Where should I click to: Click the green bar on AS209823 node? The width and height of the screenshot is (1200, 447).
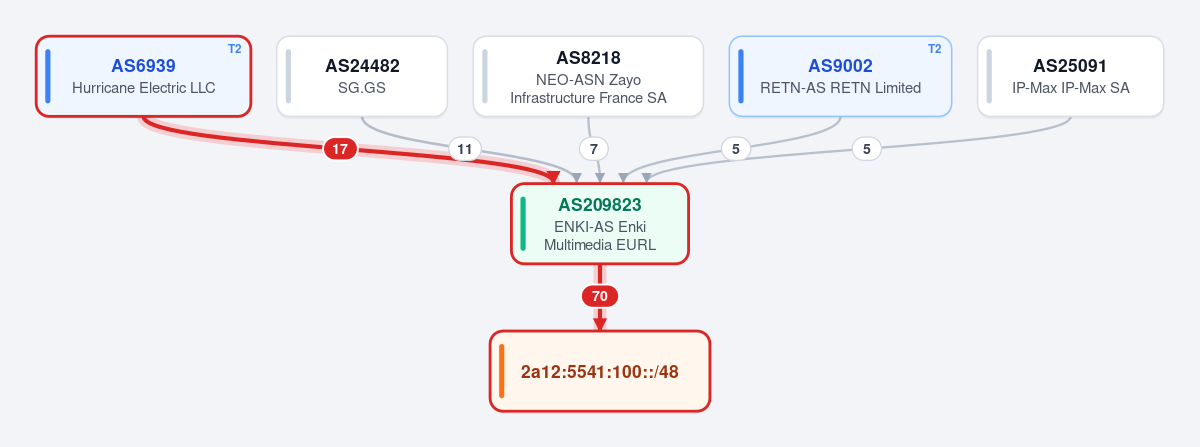[x=523, y=224]
